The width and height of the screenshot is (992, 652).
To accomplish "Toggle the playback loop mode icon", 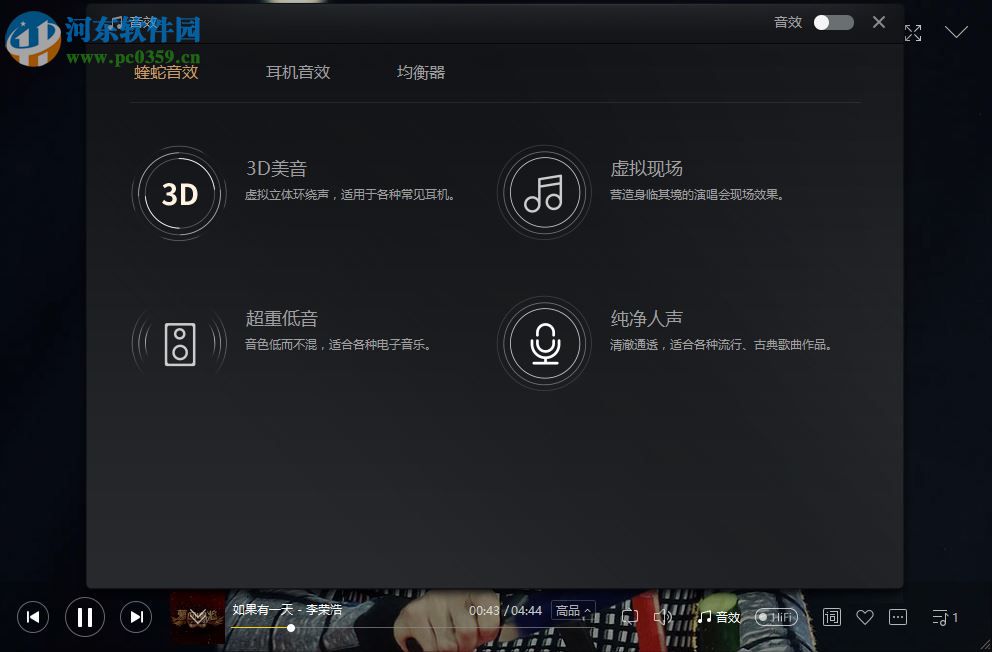I will [630, 617].
